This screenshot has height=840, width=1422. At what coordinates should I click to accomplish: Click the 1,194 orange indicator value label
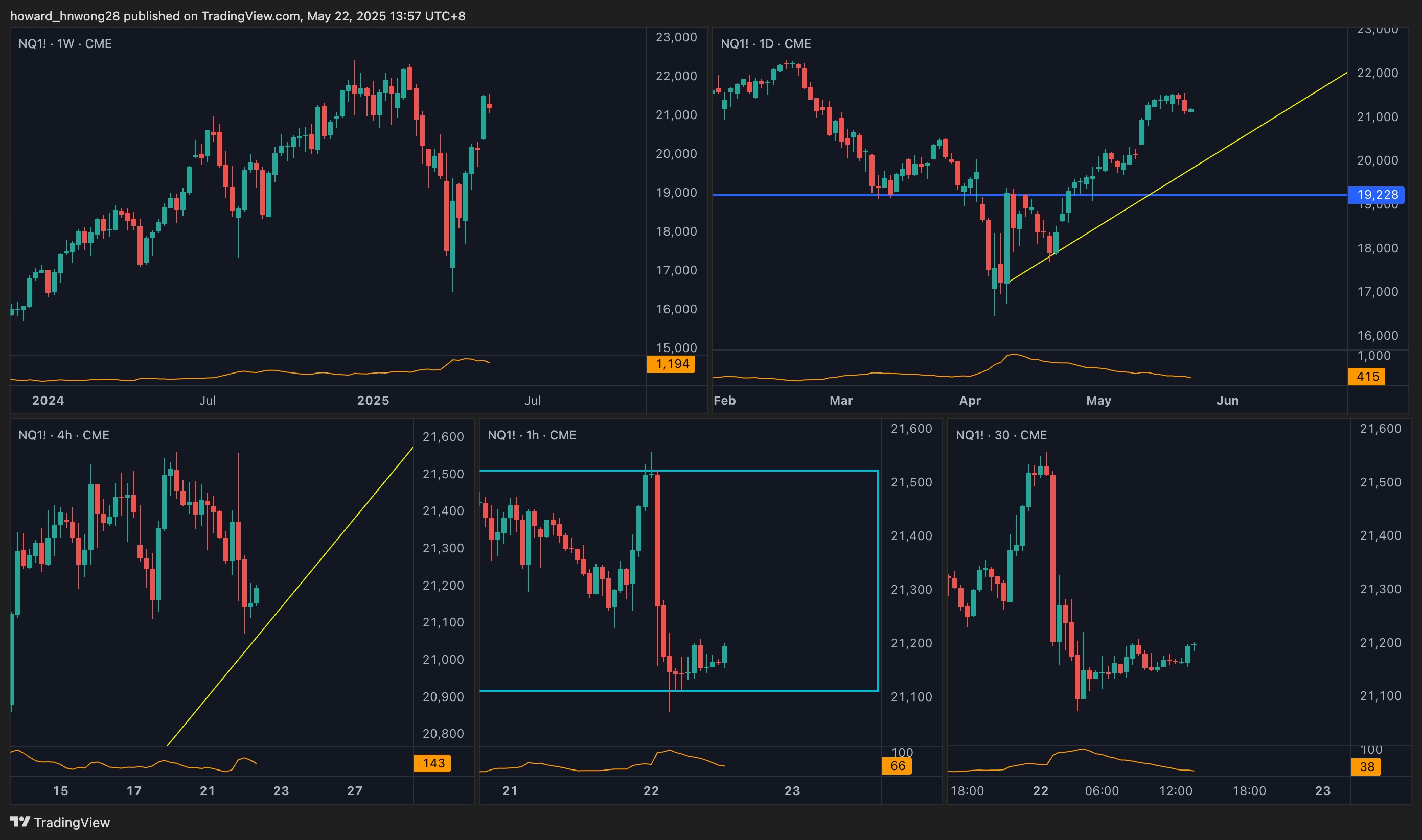tap(672, 364)
